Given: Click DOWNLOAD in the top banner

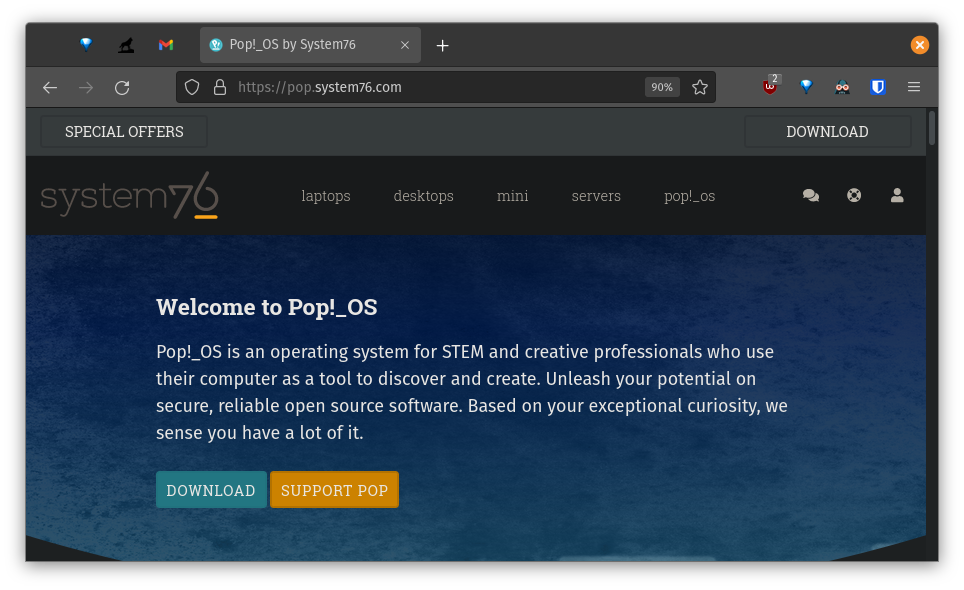Looking at the screenshot, I should (827, 132).
